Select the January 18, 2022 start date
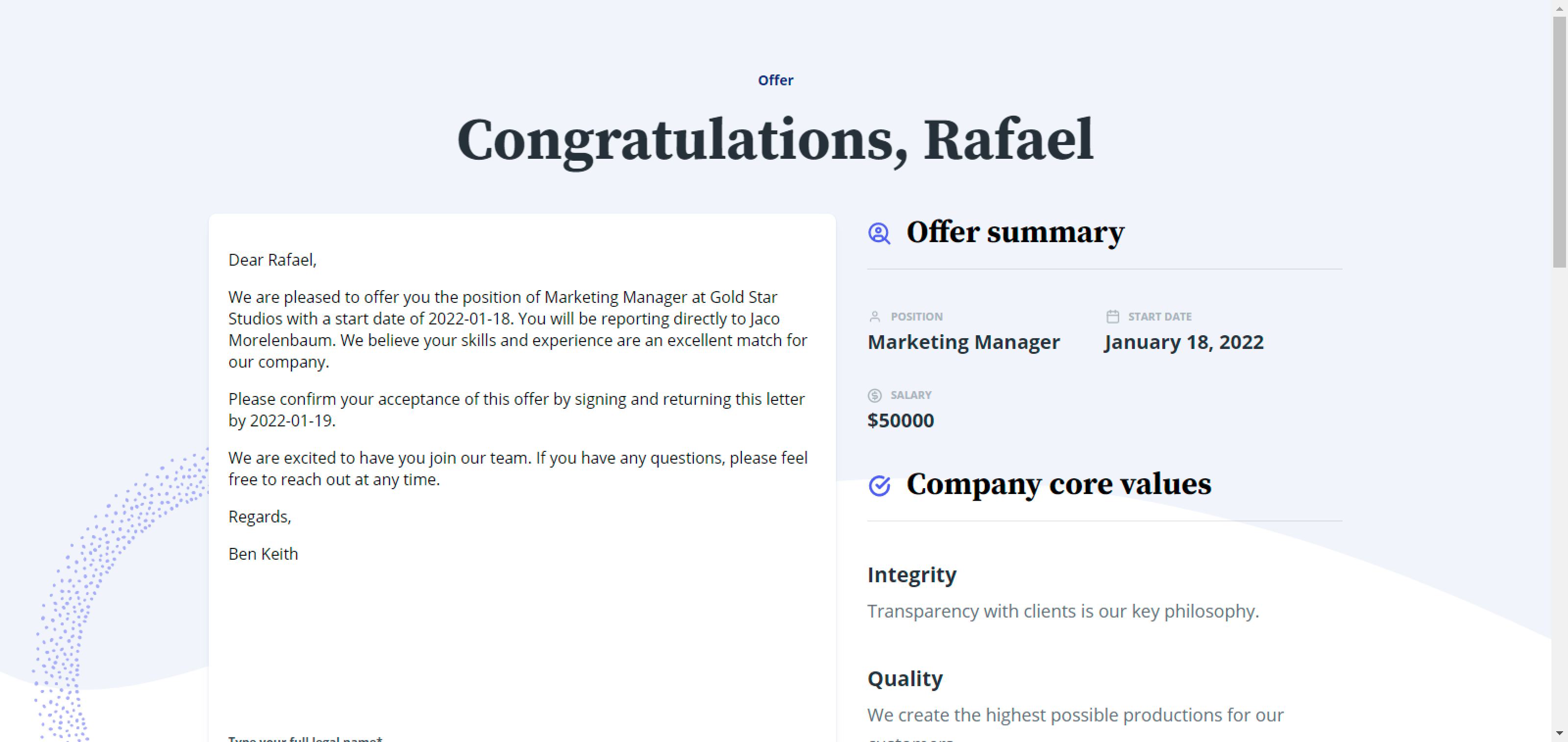 click(x=1183, y=342)
